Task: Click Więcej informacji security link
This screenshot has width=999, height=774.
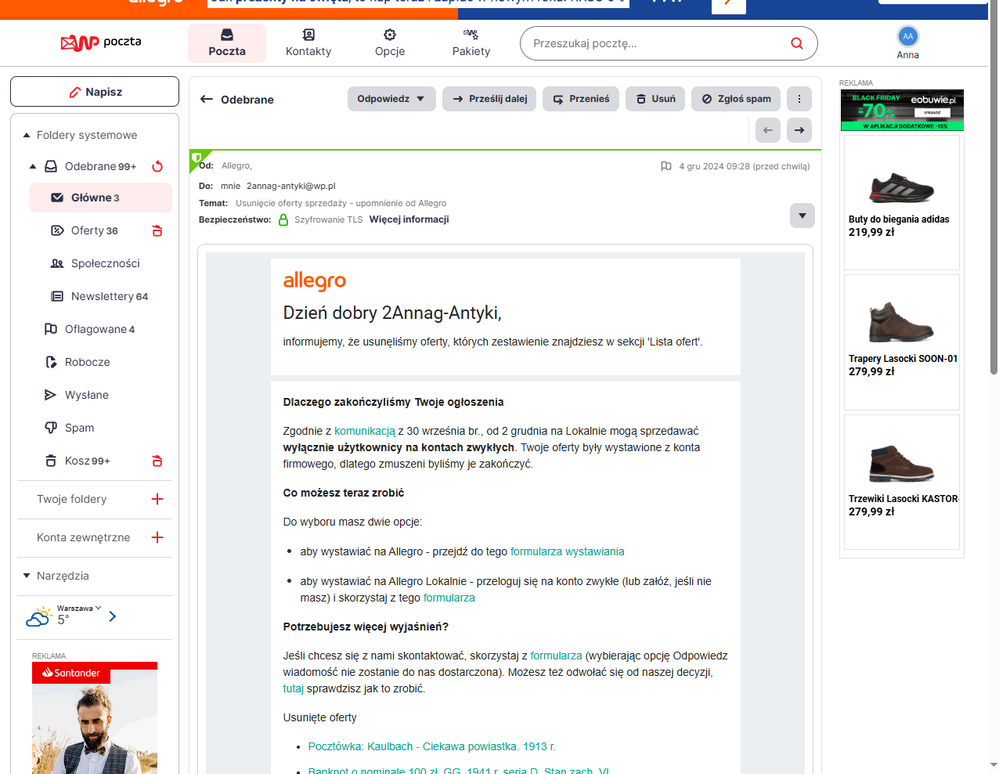Action: [409, 219]
